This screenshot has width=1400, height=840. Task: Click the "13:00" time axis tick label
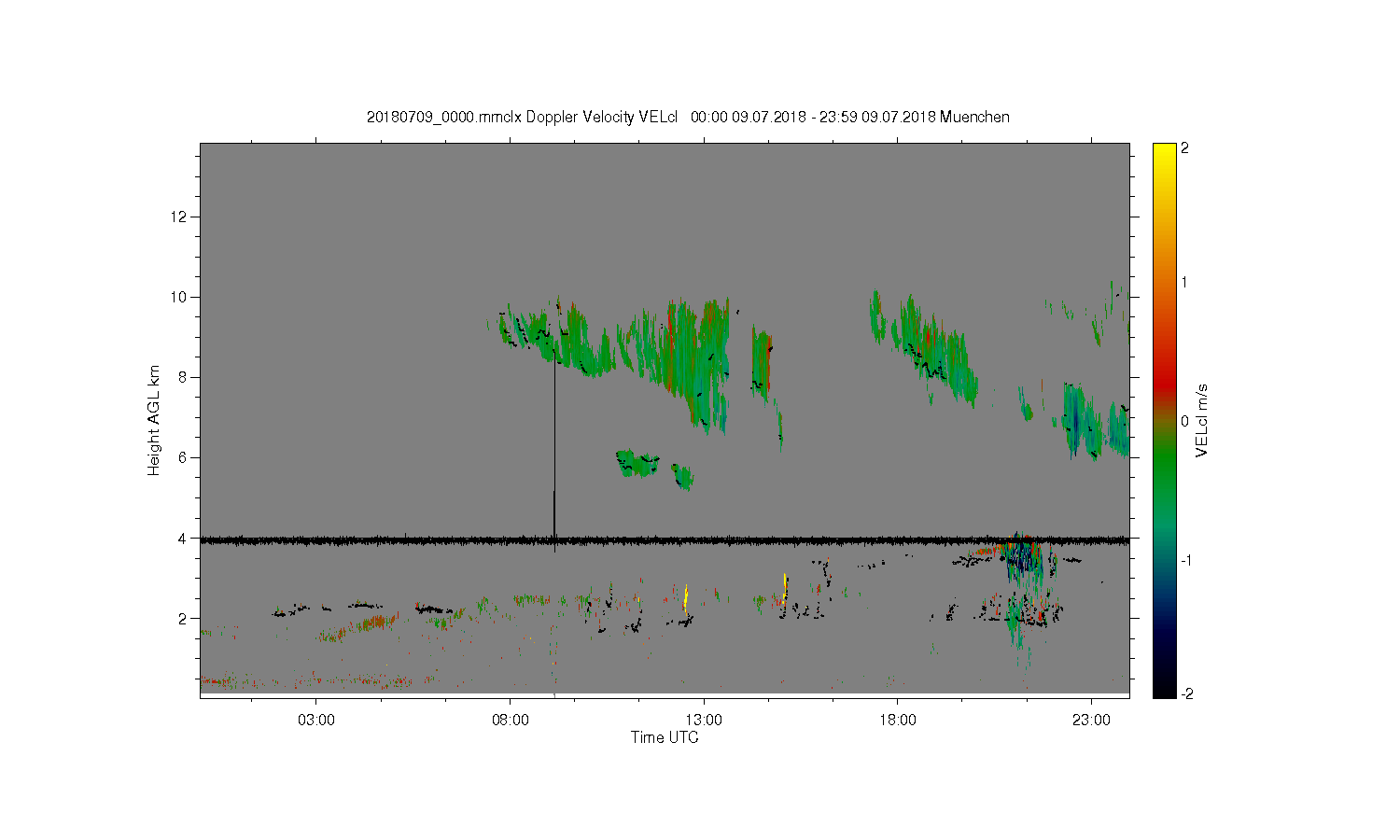click(704, 721)
